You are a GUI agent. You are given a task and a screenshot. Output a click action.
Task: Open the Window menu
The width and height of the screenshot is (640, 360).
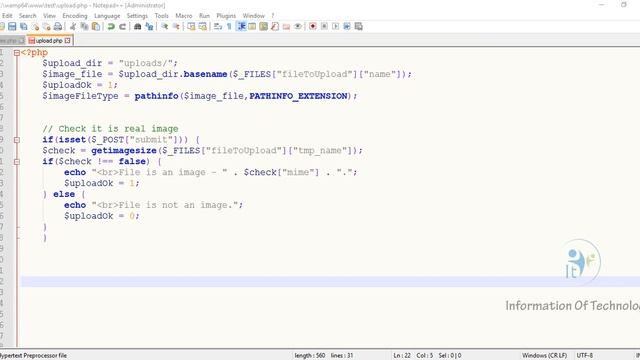[253, 16]
